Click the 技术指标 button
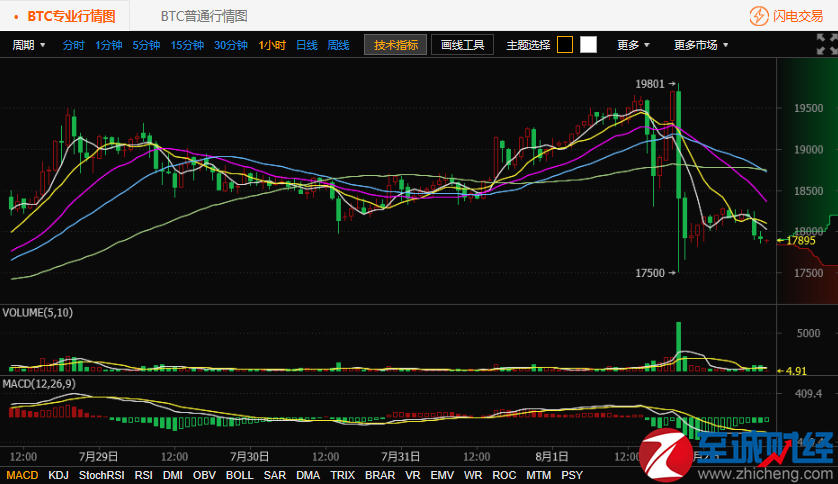Viewport: 838px width, 484px height. 396,45
